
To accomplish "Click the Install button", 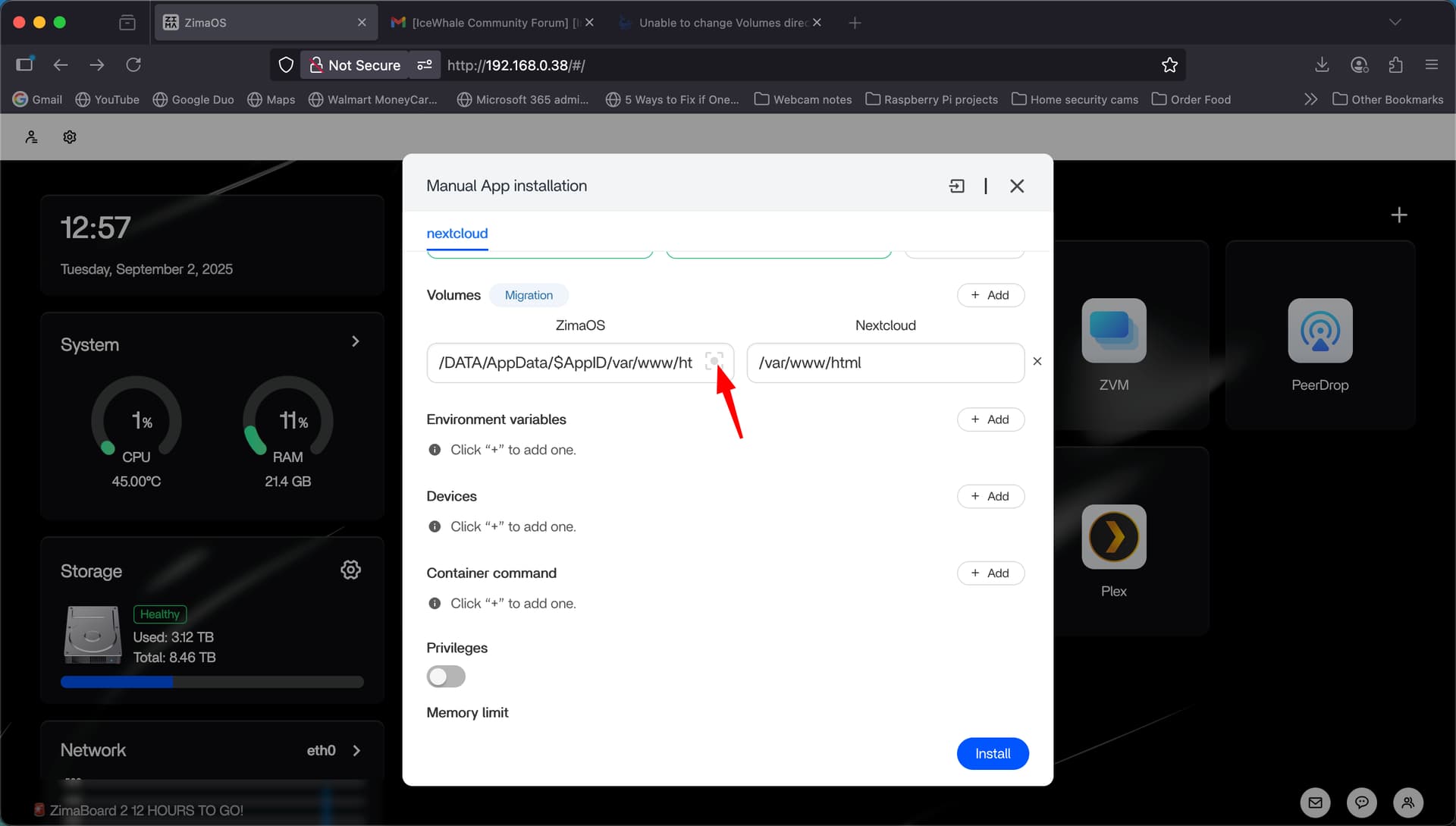I will click(x=992, y=753).
